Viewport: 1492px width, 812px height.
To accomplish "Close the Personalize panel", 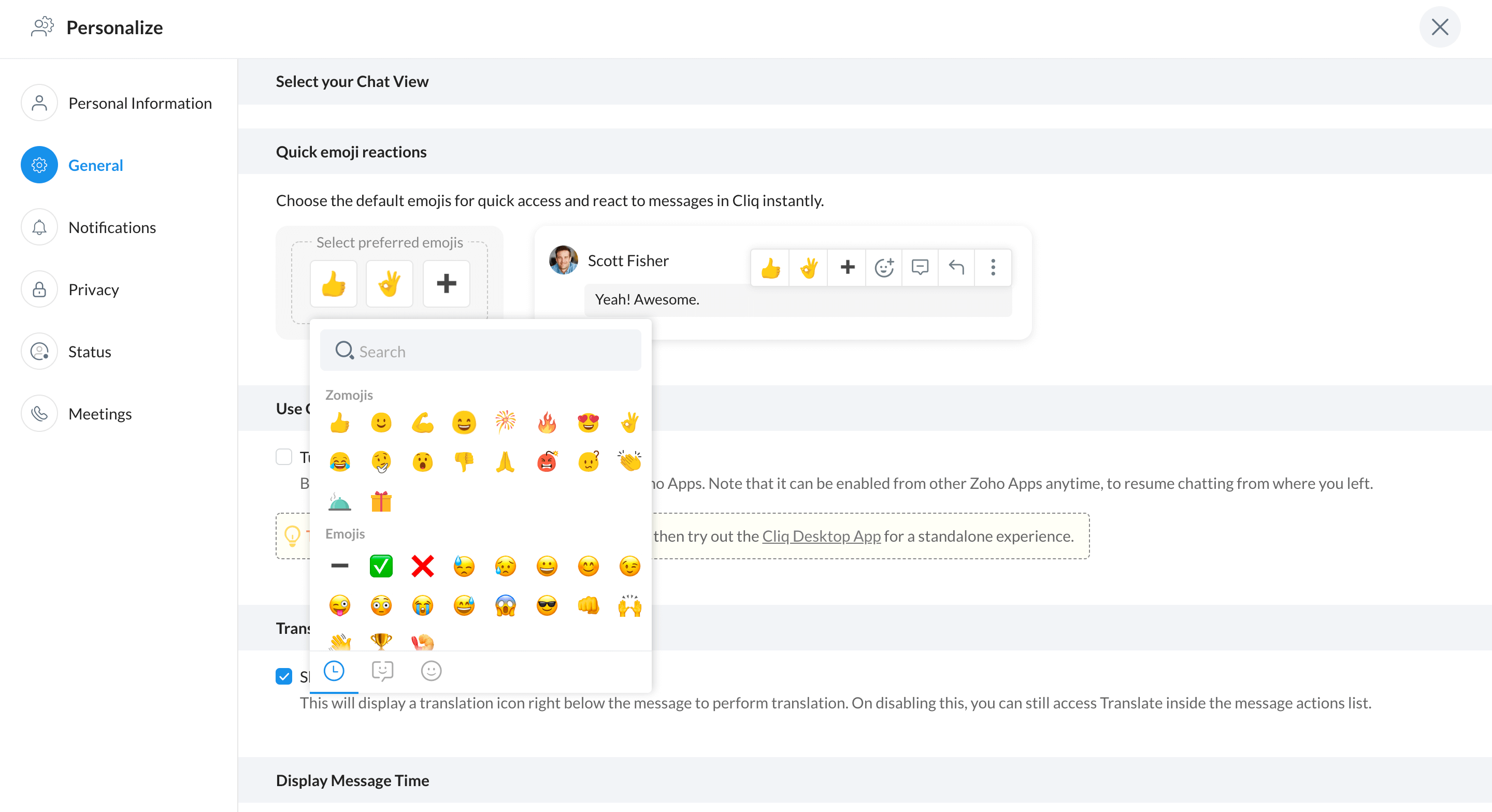I will coord(1439,27).
